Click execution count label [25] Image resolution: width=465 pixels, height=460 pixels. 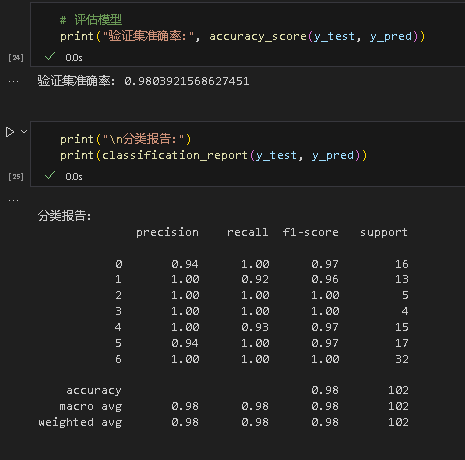(x=16, y=177)
